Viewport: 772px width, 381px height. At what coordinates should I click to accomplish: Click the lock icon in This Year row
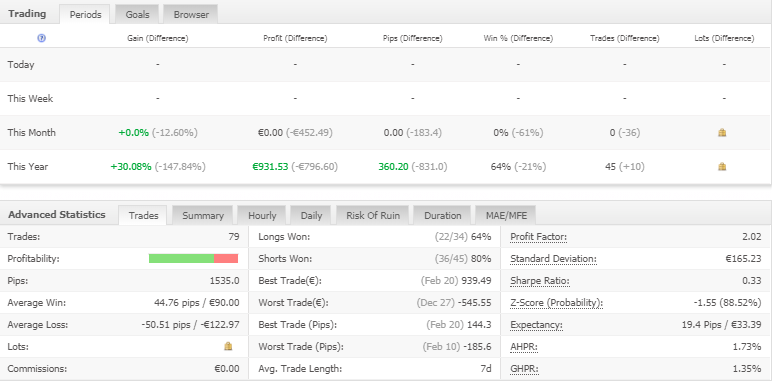(722, 166)
